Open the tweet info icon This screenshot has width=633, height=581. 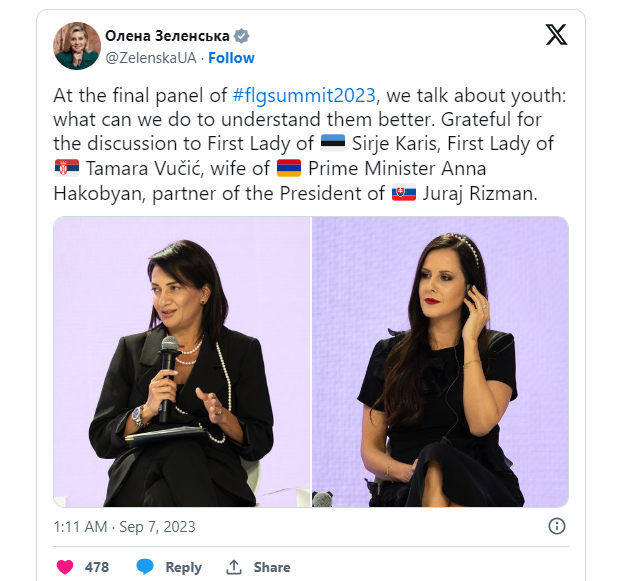pos(557,526)
